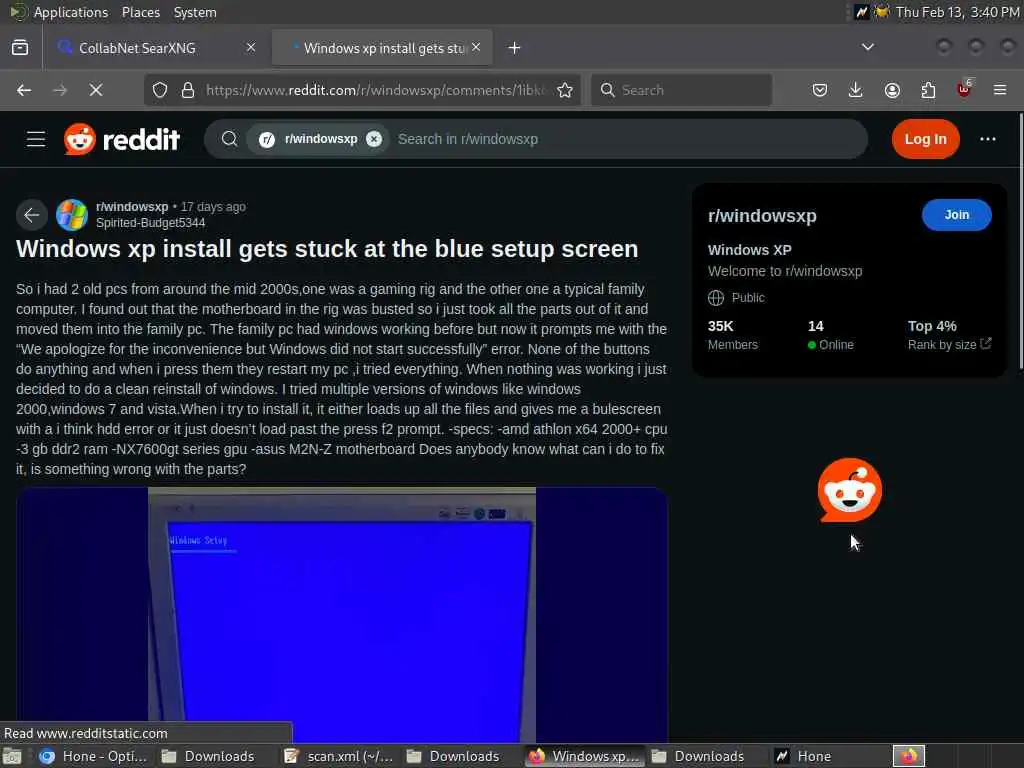Open Rank by size external link icon
The height and width of the screenshot is (768, 1024).
[x=986, y=344]
